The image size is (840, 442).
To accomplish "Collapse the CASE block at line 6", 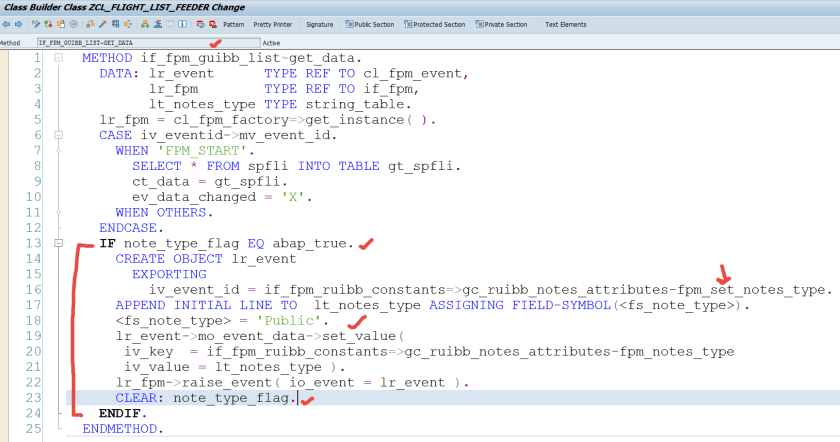I will pyautogui.click(x=59, y=135).
